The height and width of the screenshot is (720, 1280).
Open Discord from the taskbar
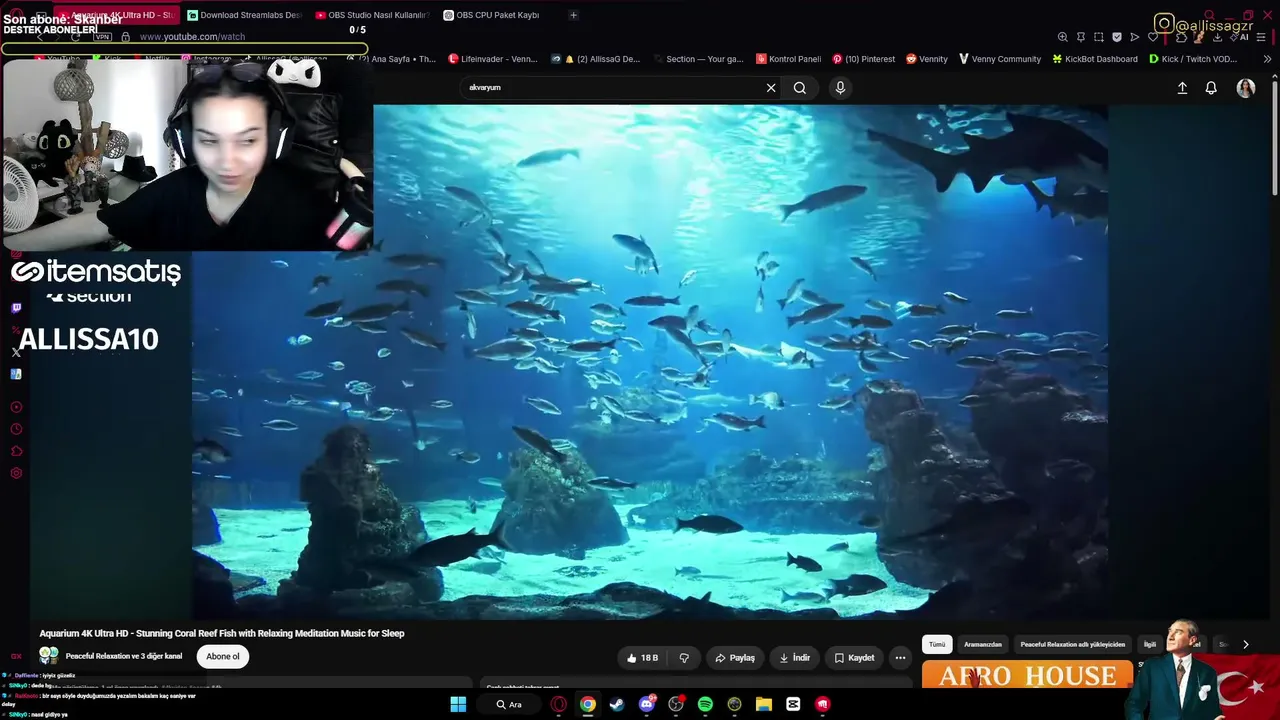[647, 704]
